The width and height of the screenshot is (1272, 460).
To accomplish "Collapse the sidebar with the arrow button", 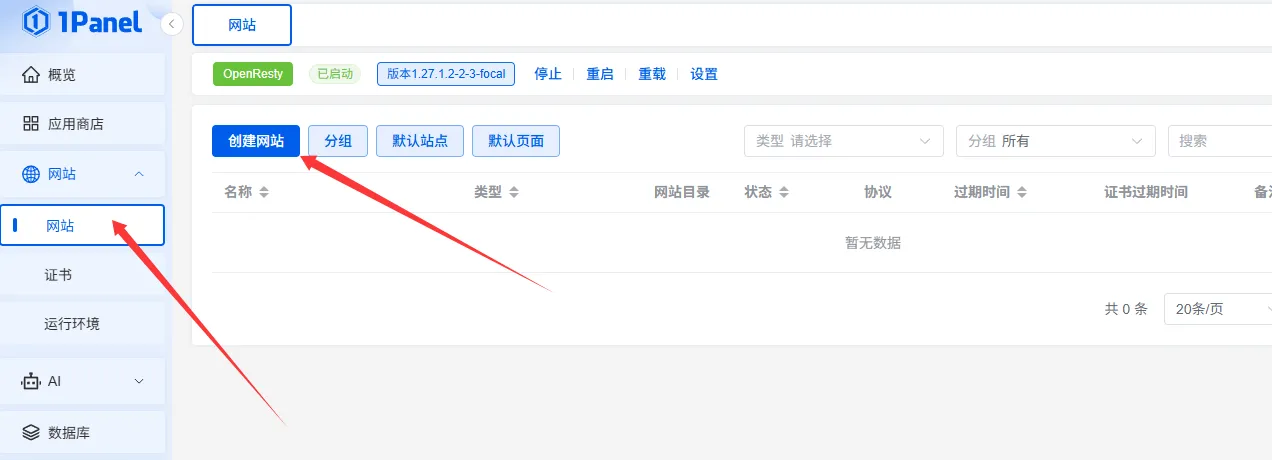I will coord(172,24).
